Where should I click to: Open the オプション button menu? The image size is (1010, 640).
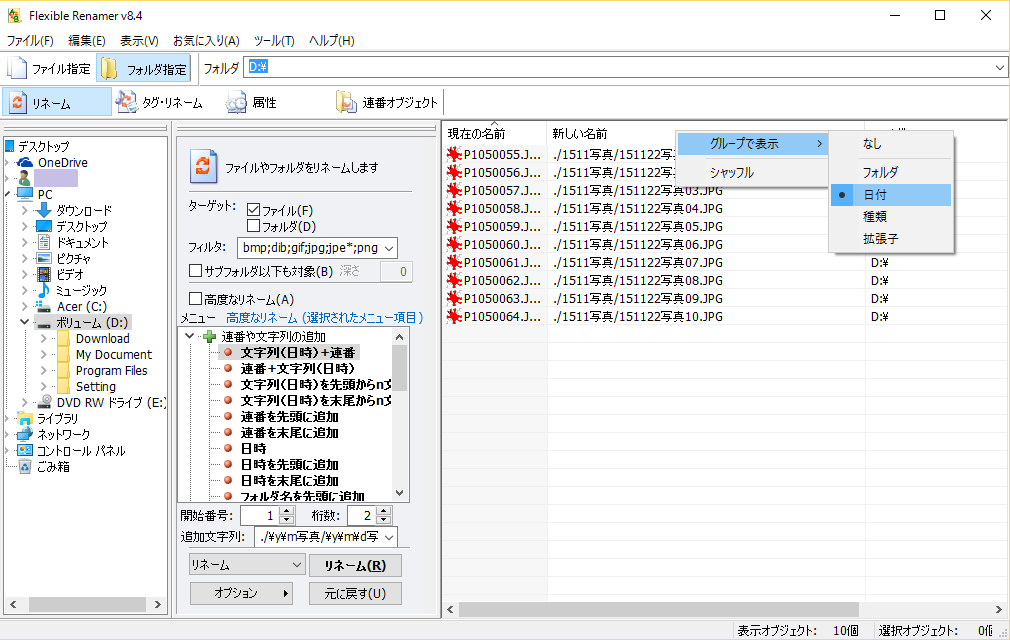click(x=241, y=593)
